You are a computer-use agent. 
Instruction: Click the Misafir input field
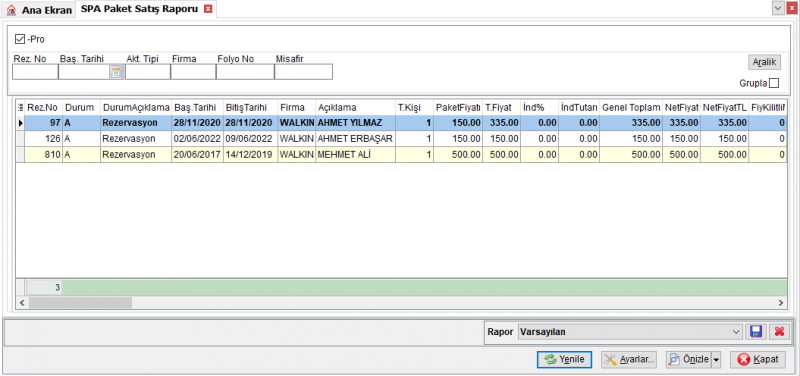tap(304, 72)
